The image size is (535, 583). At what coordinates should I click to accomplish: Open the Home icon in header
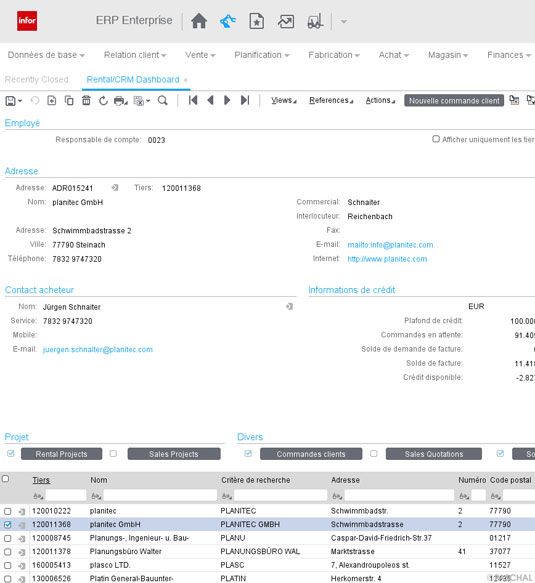pyautogui.click(x=199, y=21)
